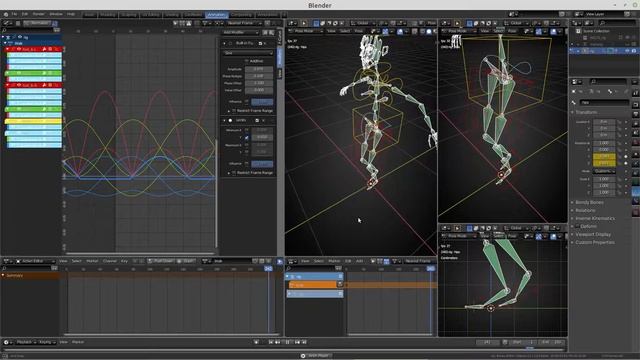Toggle Restrict Frame Range under Limits modifier
The height and width of the screenshot is (360, 640).
point(234,173)
